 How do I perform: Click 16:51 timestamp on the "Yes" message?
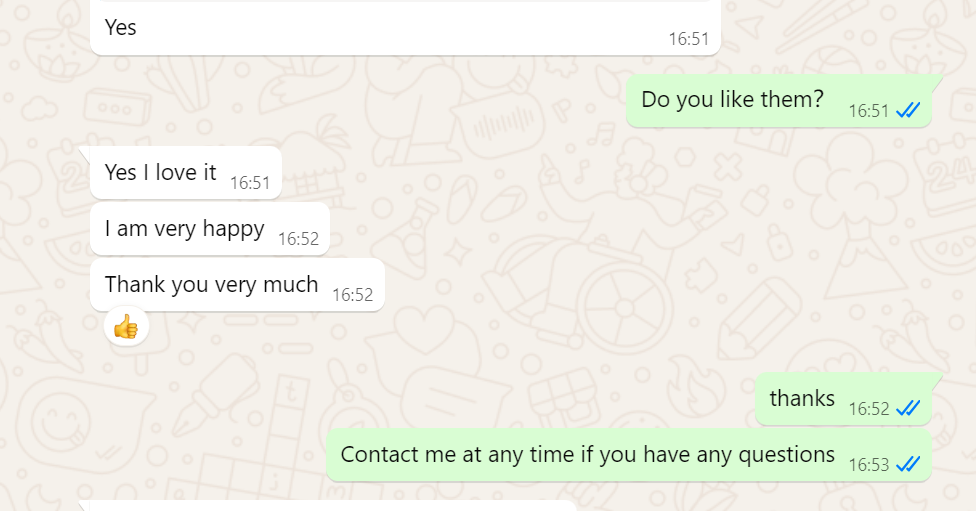(x=688, y=39)
